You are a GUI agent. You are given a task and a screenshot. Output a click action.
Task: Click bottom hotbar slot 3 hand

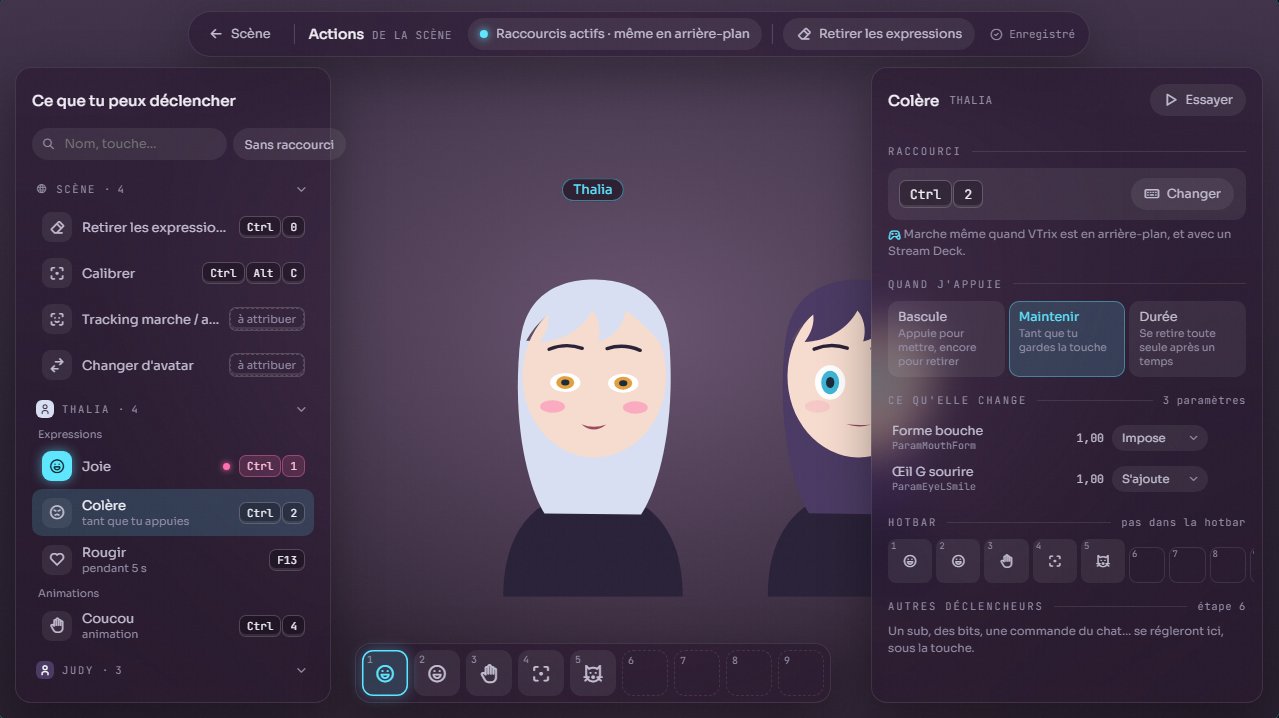tap(489, 673)
